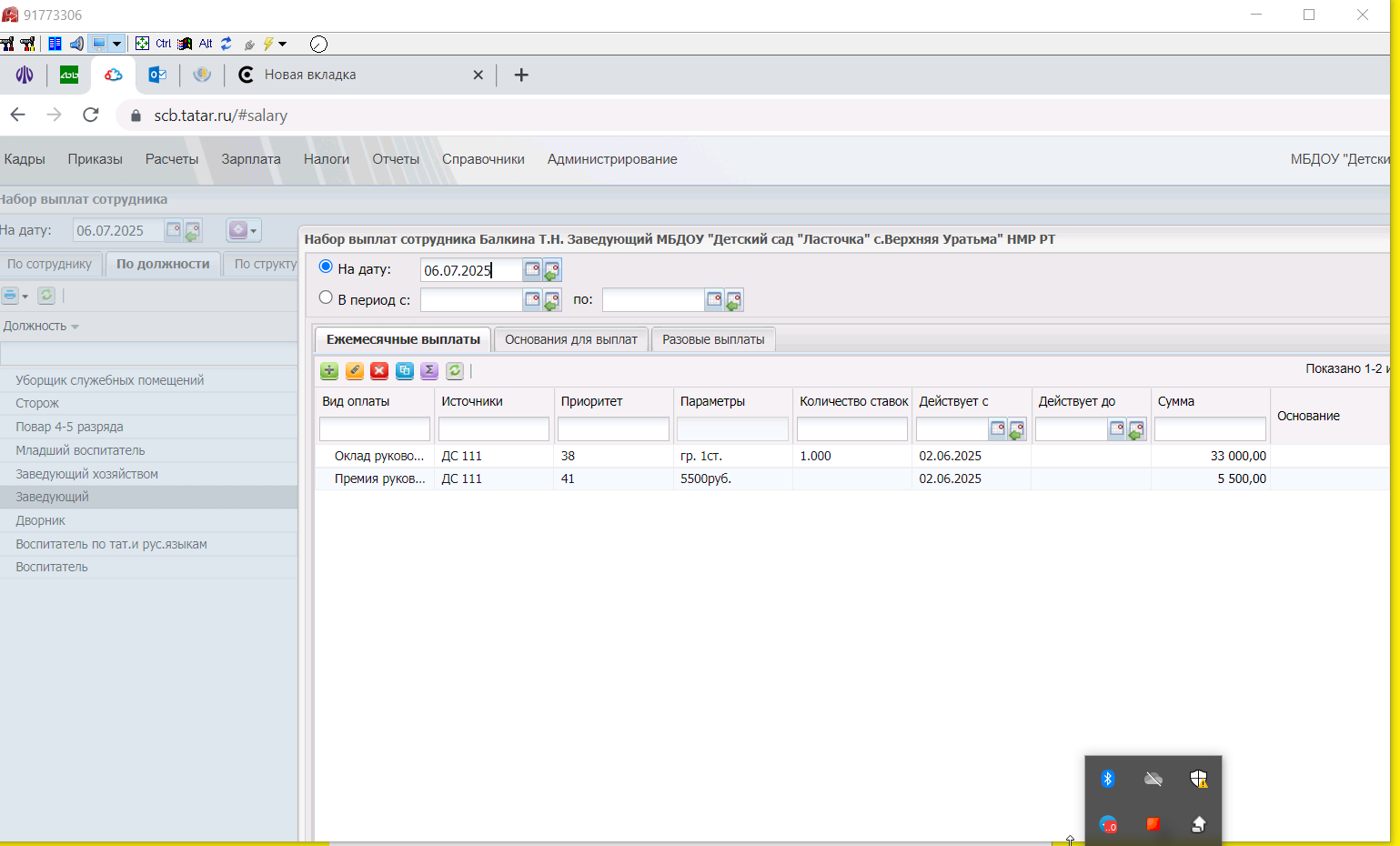Sort by "Источники" column header
Viewport: 1400px width, 846px height.
pyautogui.click(x=472, y=401)
